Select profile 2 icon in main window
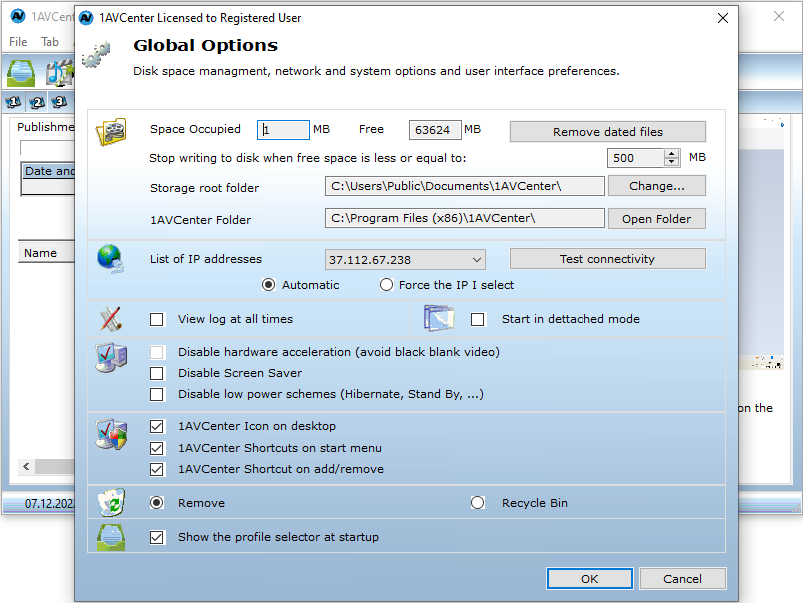The width and height of the screenshot is (803, 603). pos(37,102)
